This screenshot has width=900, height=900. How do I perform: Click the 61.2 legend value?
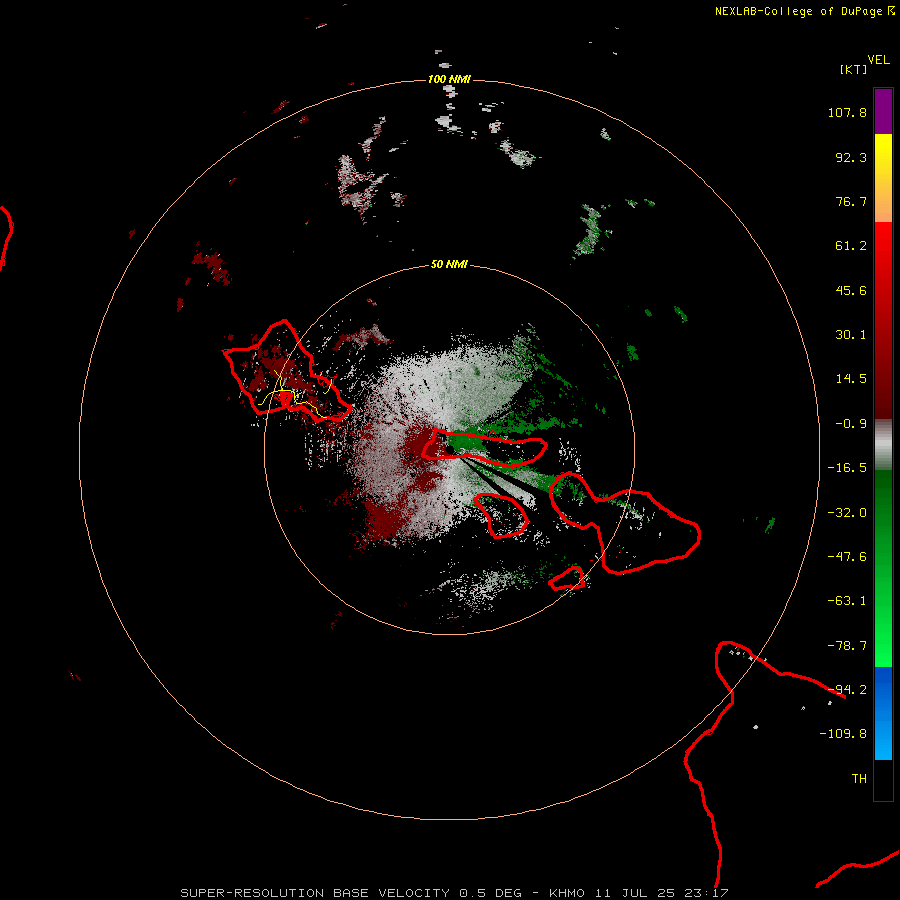click(x=851, y=246)
